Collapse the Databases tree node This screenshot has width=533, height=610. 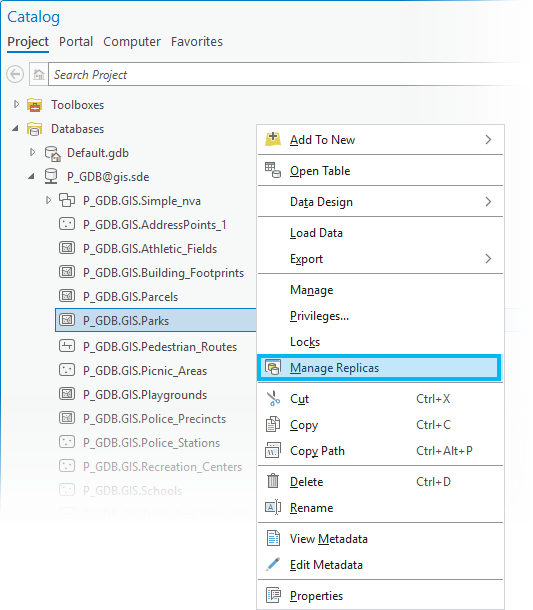pyautogui.click(x=15, y=128)
